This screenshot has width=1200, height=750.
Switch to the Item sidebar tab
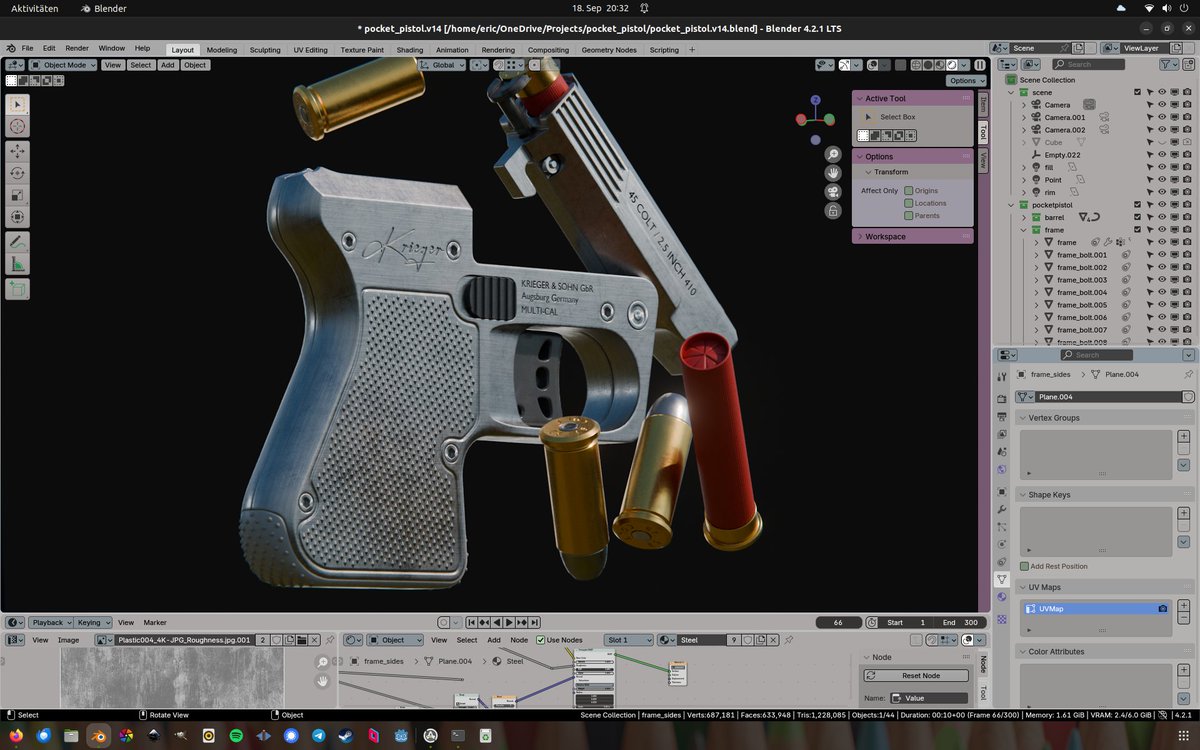[982, 104]
